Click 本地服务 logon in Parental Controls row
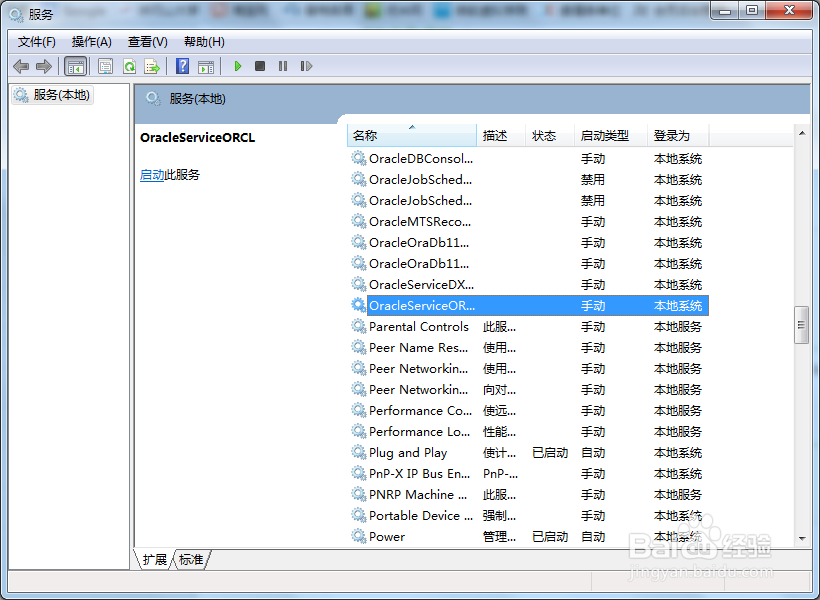Image resolution: width=820 pixels, height=600 pixels. tap(678, 326)
